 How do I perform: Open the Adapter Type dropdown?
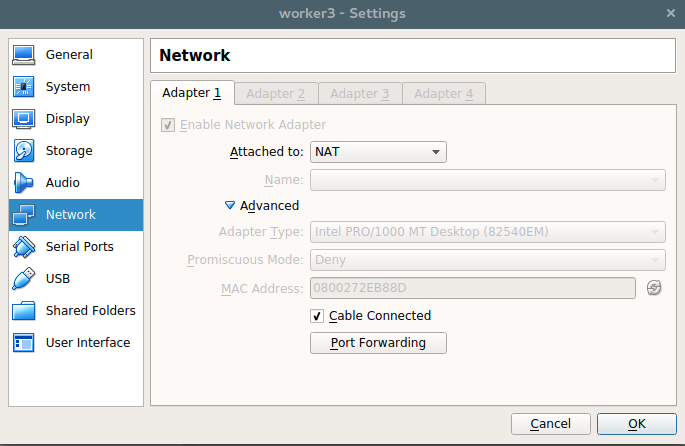click(488, 232)
